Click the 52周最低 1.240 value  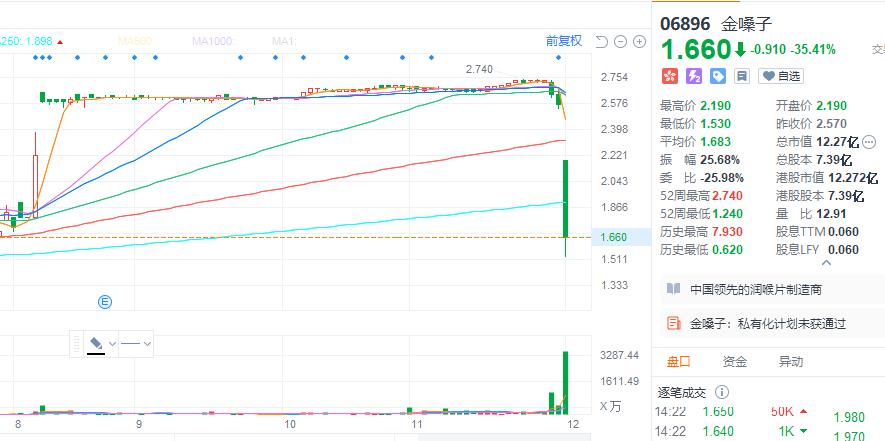[728, 214]
